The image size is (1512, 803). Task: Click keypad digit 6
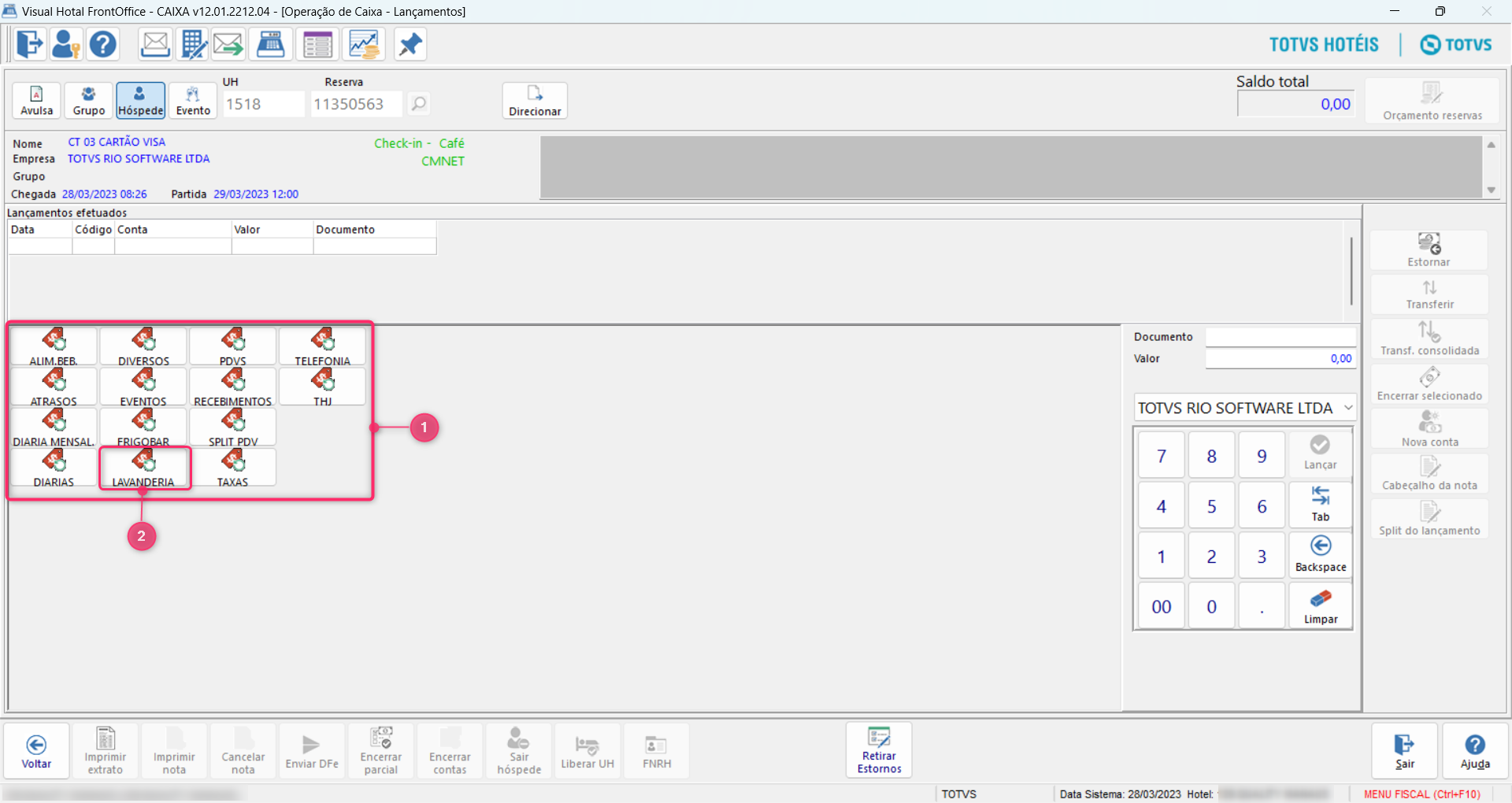pos(1262,506)
